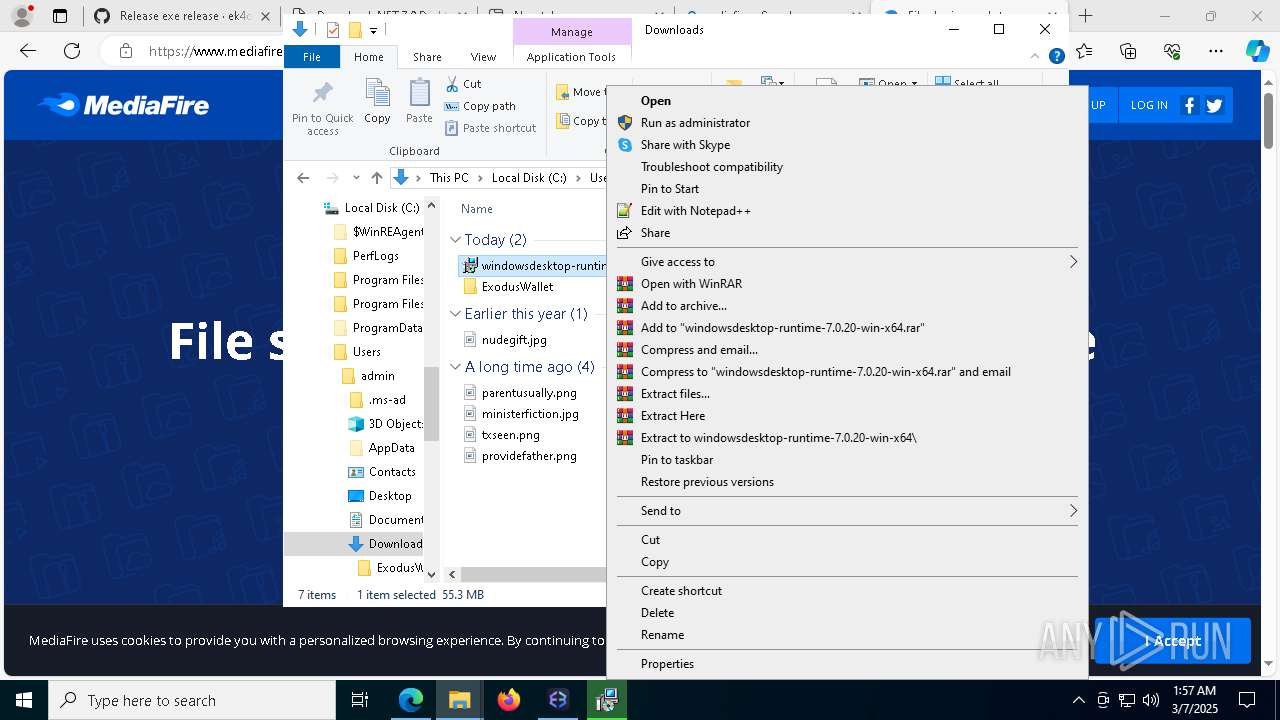Click the Cut scissors icon in ribbon
1280x720 pixels.
point(452,84)
